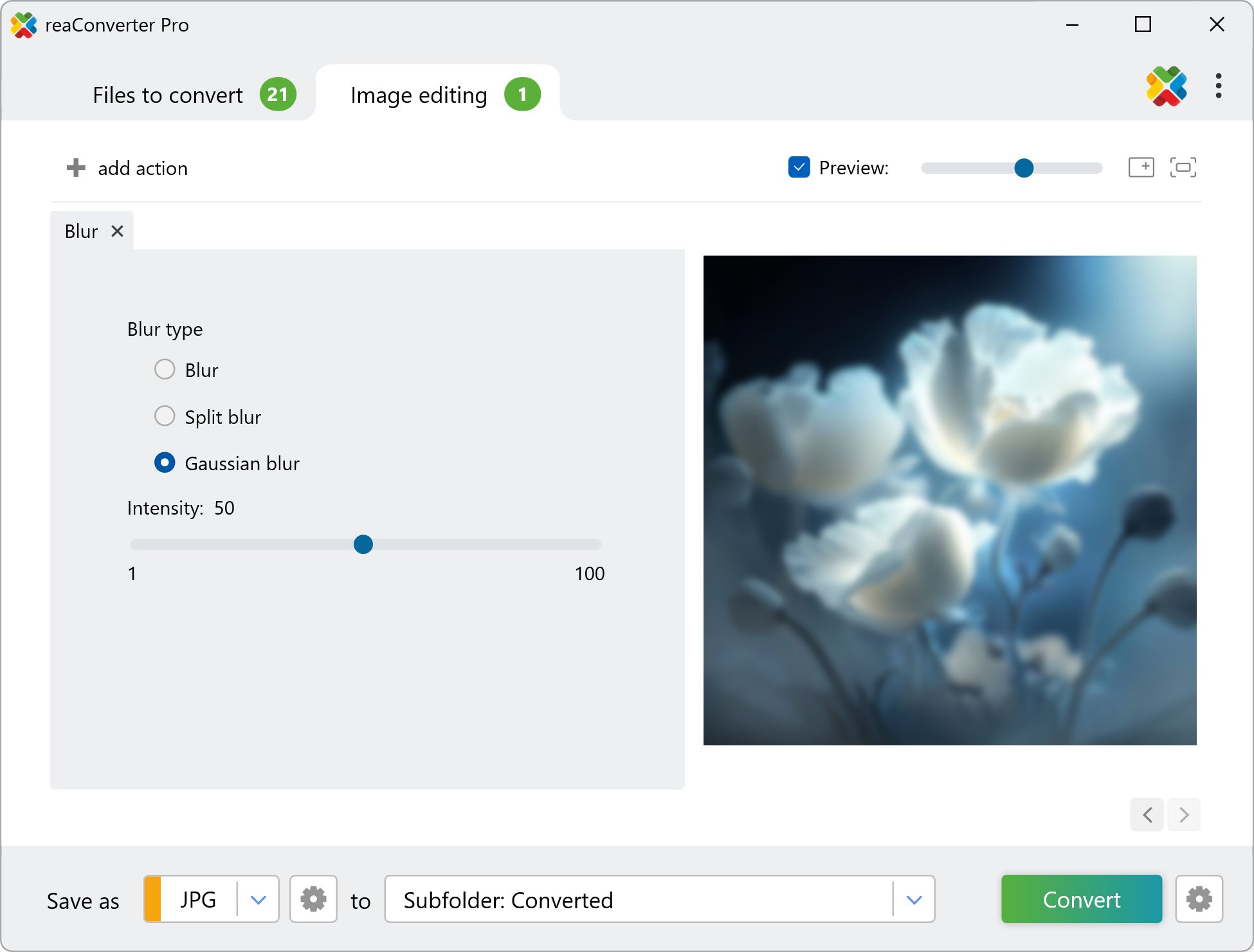The image size is (1254, 952).
Task: Show previous preview image arrow
Action: click(x=1147, y=815)
